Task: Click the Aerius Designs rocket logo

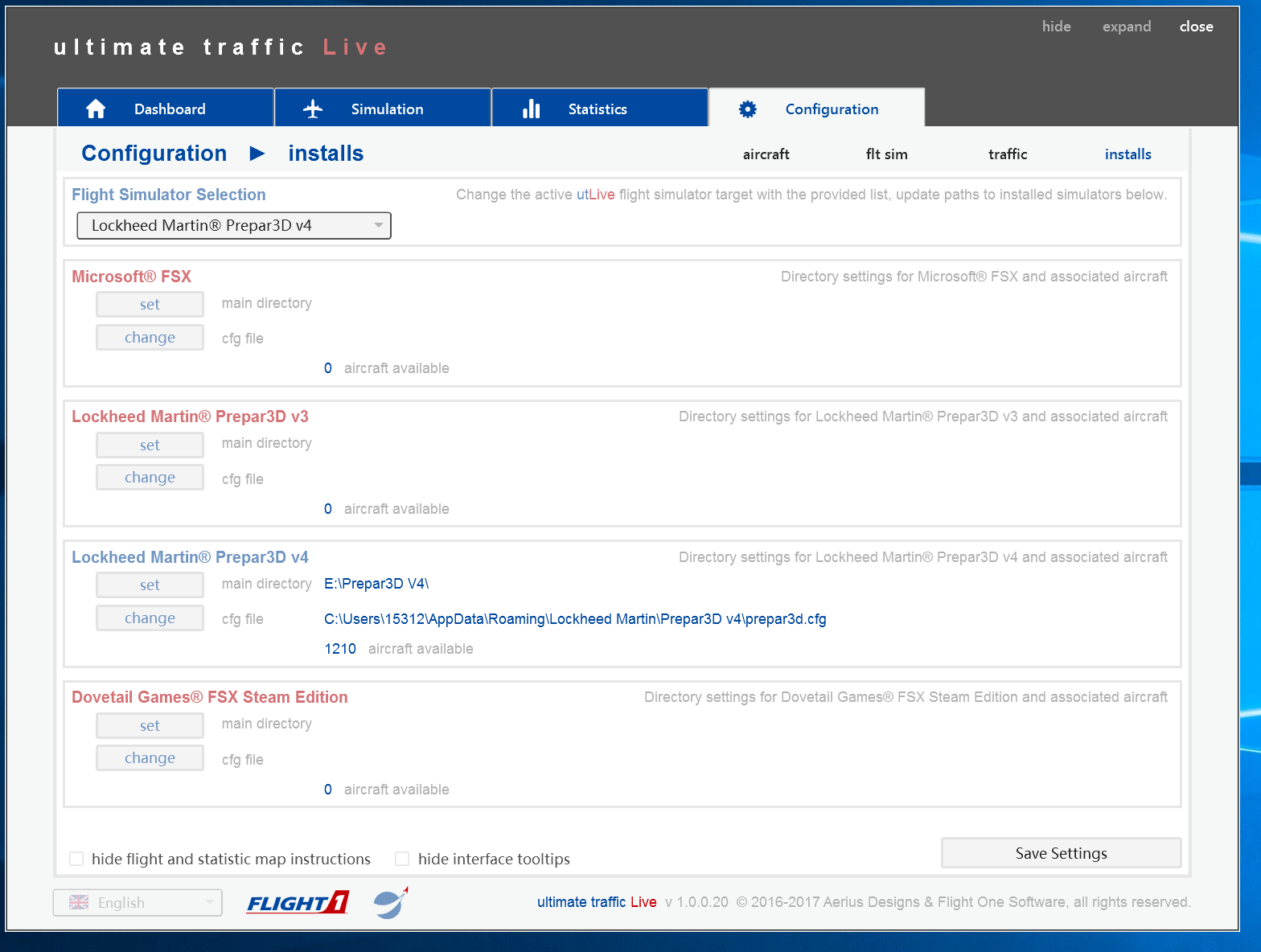Action: pos(391,903)
